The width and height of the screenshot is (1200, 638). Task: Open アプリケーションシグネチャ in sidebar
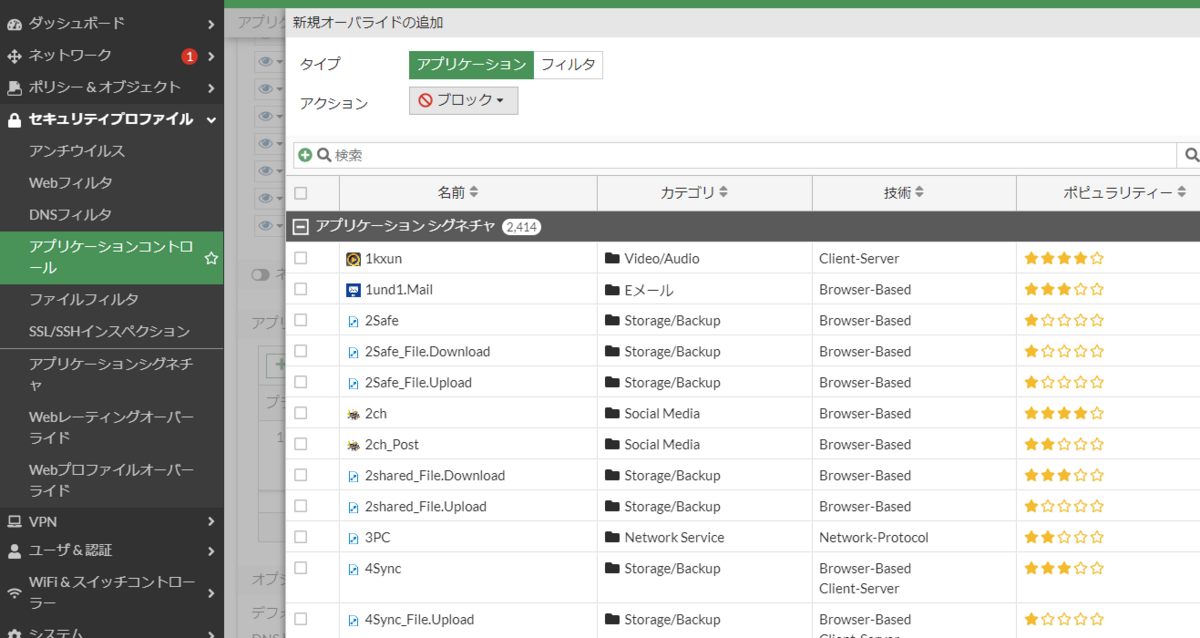[111, 373]
